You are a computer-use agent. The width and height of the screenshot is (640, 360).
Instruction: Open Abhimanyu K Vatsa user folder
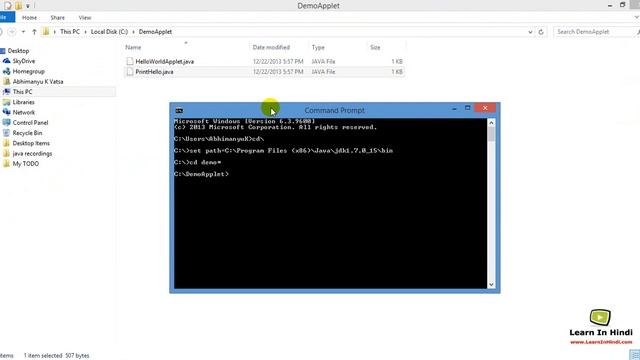pyautogui.click(x=38, y=81)
